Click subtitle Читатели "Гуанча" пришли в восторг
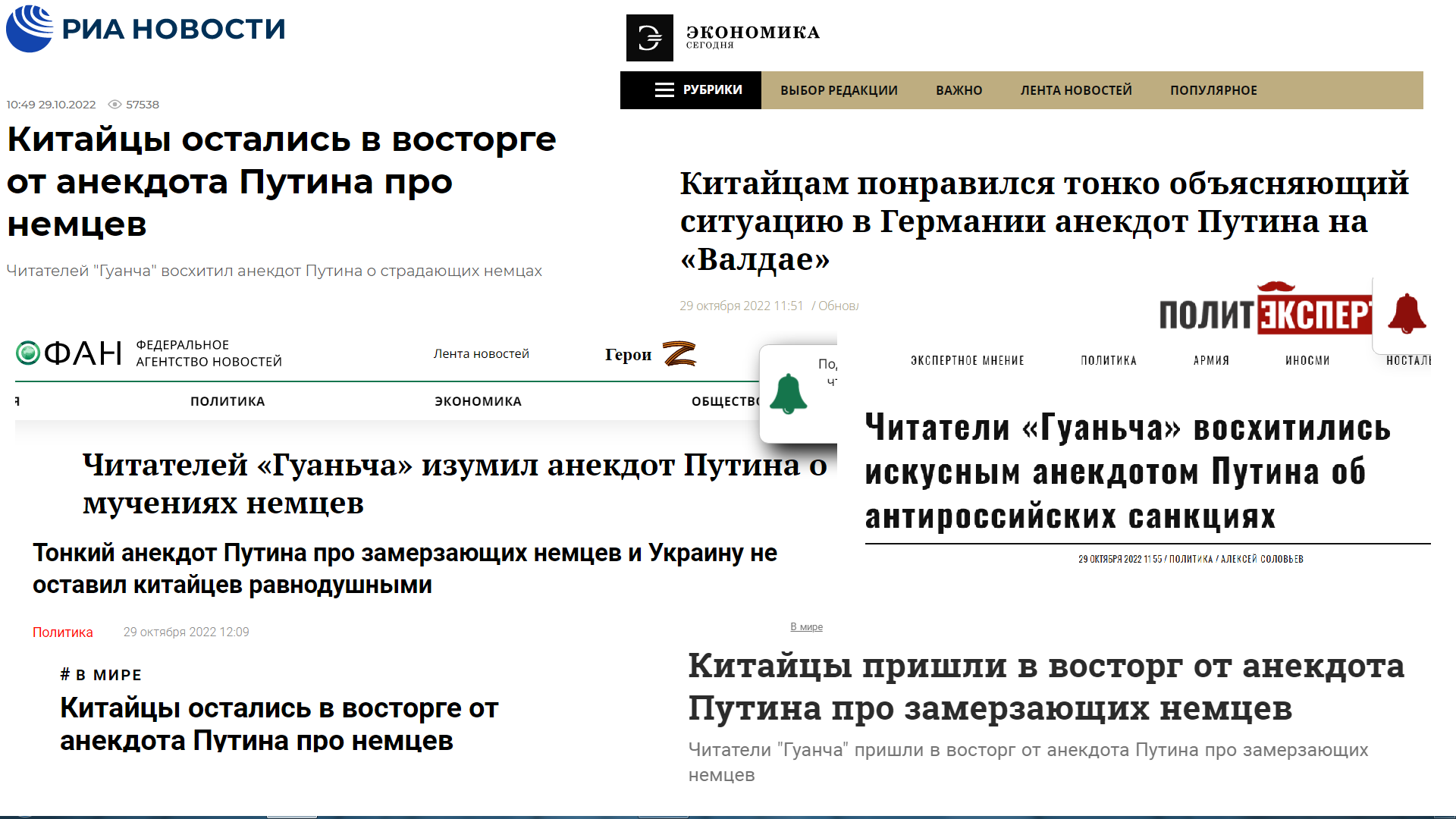The height and width of the screenshot is (819, 1456). point(1028,762)
